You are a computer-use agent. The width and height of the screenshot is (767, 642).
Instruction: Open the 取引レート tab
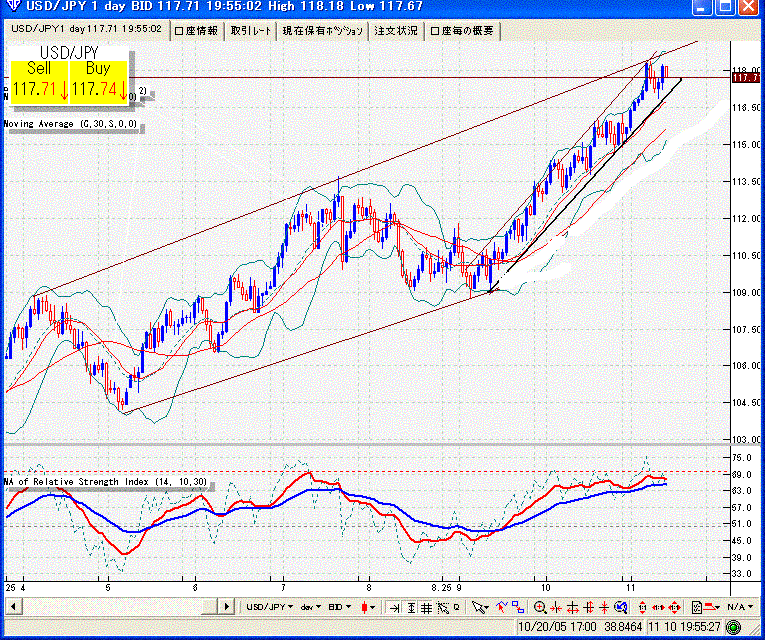point(250,31)
